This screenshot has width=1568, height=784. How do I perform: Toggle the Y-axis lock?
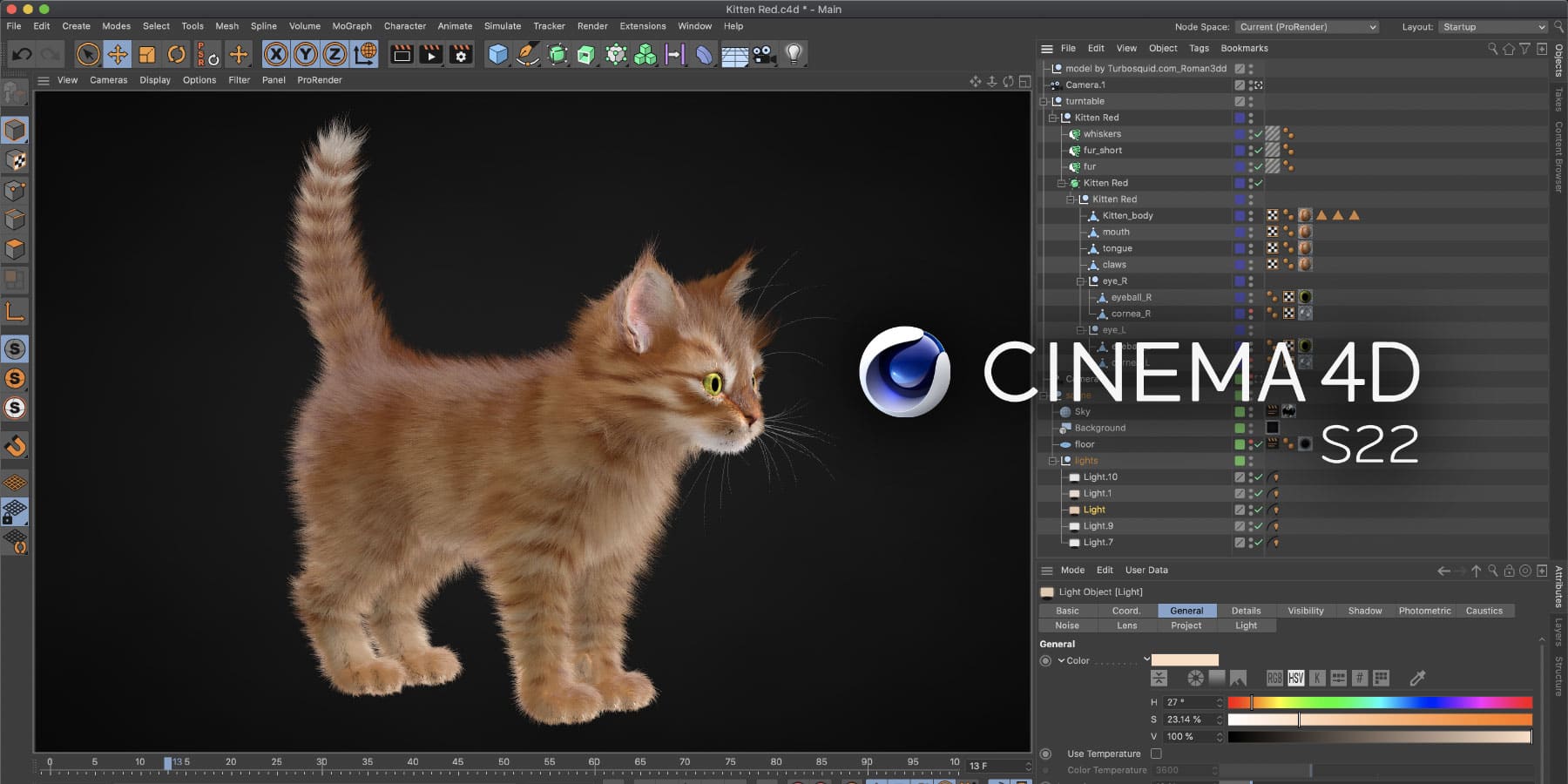[305, 54]
